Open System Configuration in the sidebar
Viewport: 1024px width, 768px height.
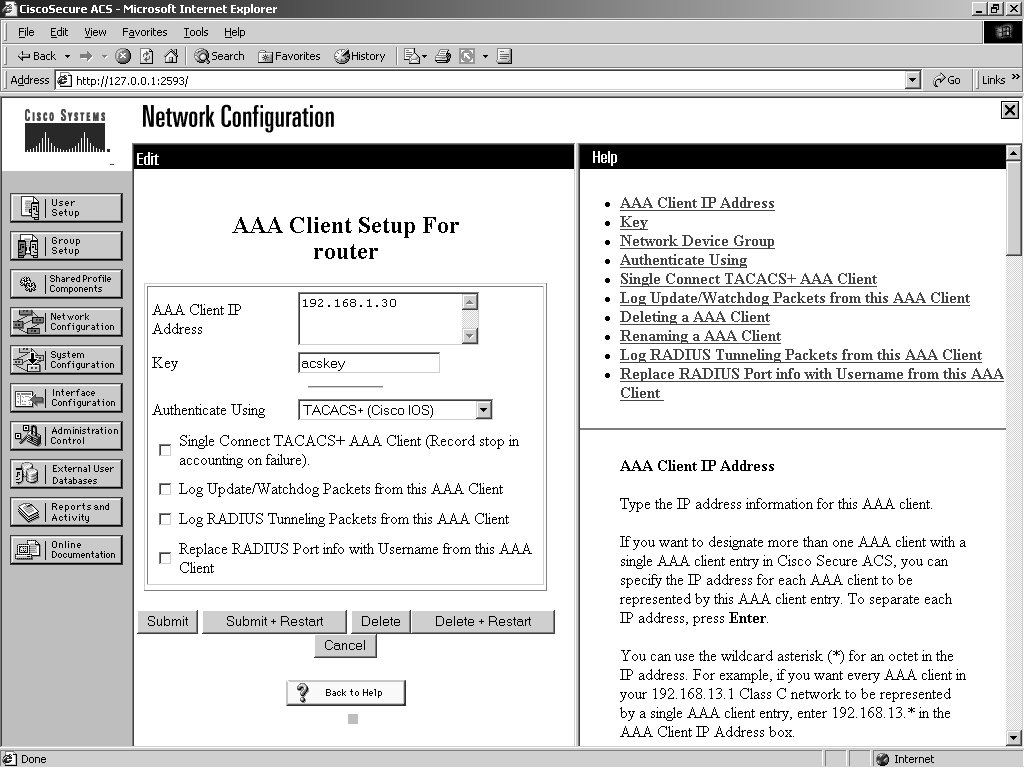[66, 359]
